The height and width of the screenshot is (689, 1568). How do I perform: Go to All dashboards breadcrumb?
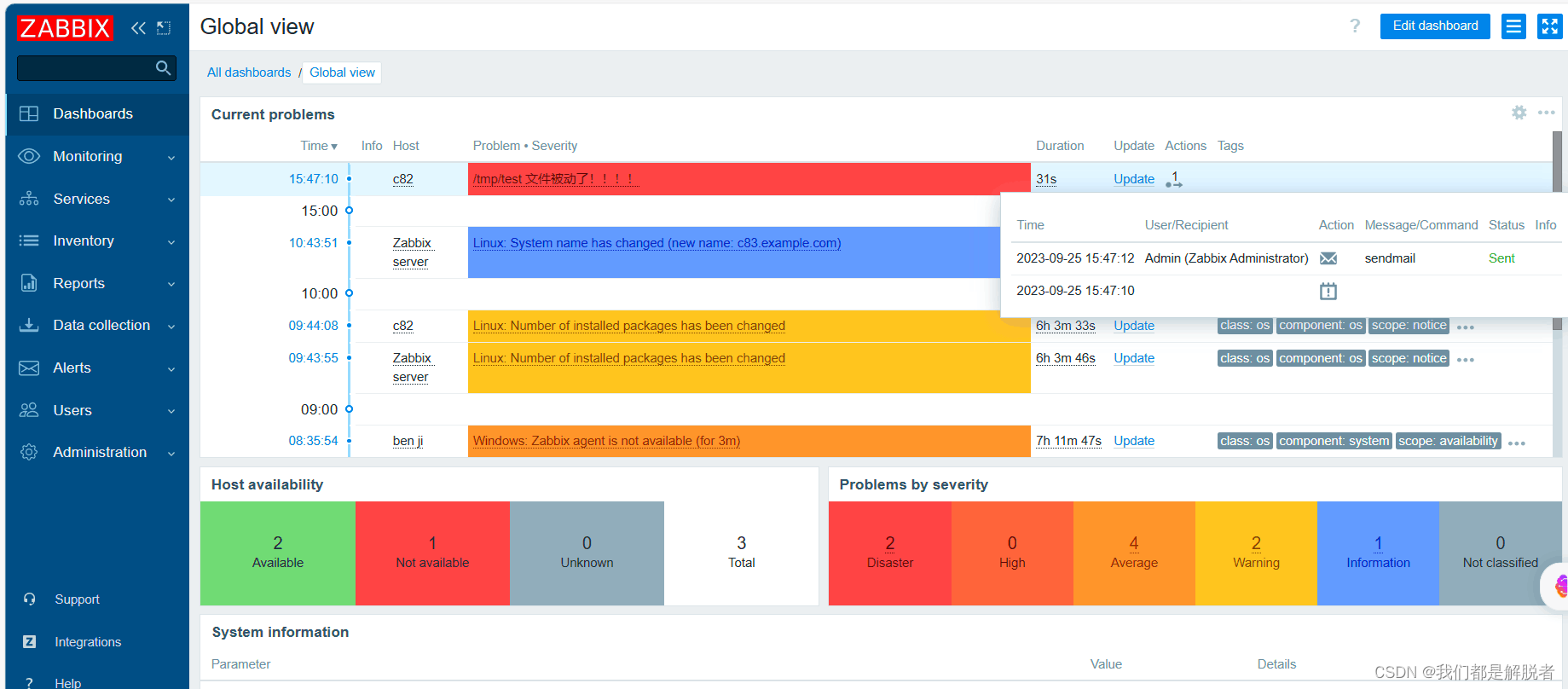pyautogui.click(x=249, y=72)
